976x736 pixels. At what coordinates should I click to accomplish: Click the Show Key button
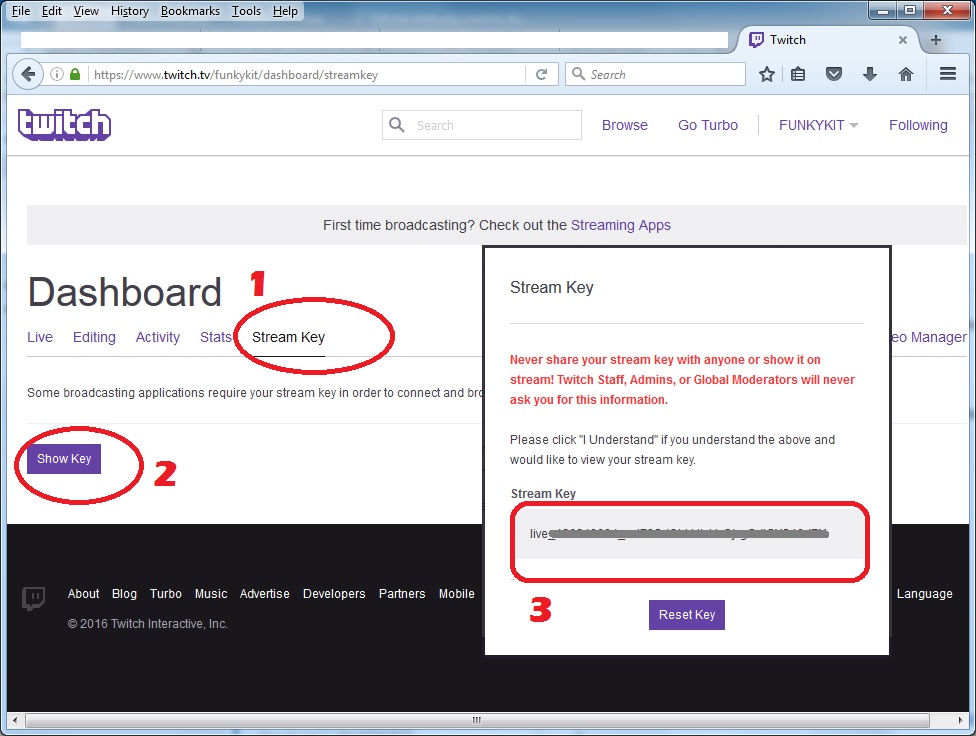click(63, 459)
